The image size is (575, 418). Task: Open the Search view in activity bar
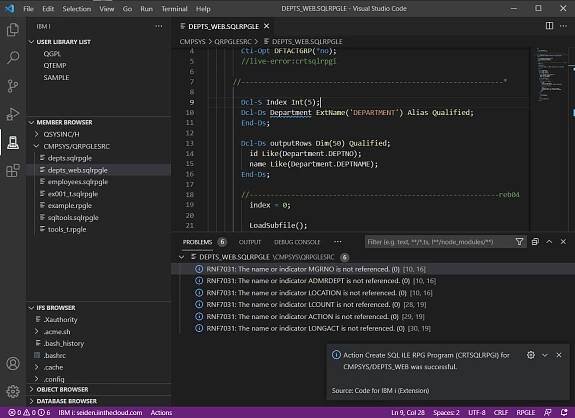pyautogui.click(x=13, y=58)
